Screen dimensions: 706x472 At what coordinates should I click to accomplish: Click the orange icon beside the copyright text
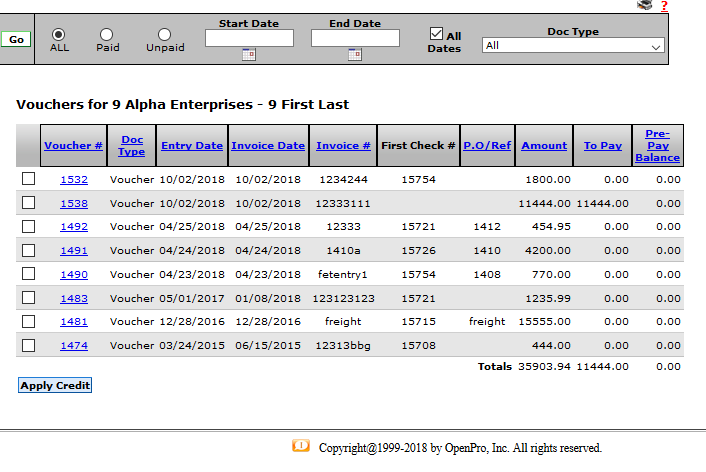tap(300, 446)
